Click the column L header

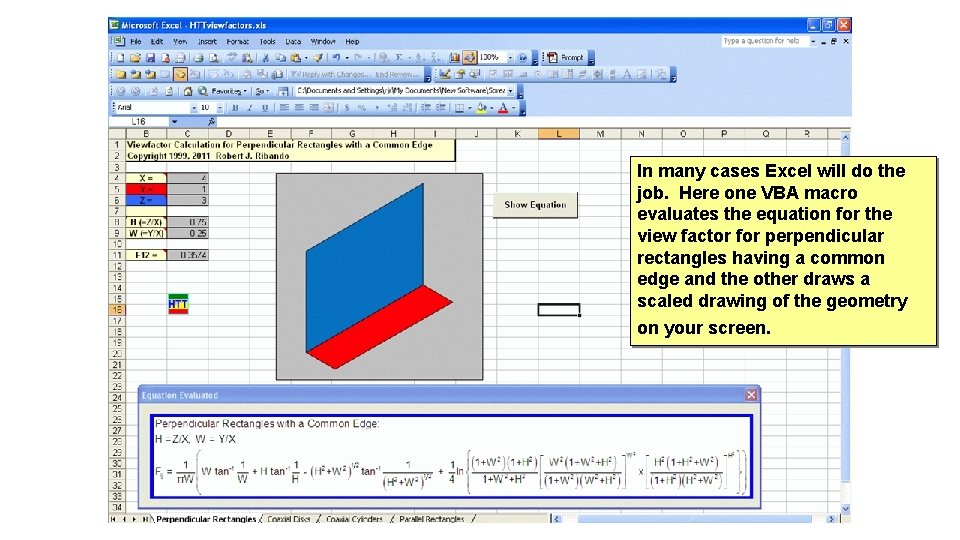(x=558, y=133)
